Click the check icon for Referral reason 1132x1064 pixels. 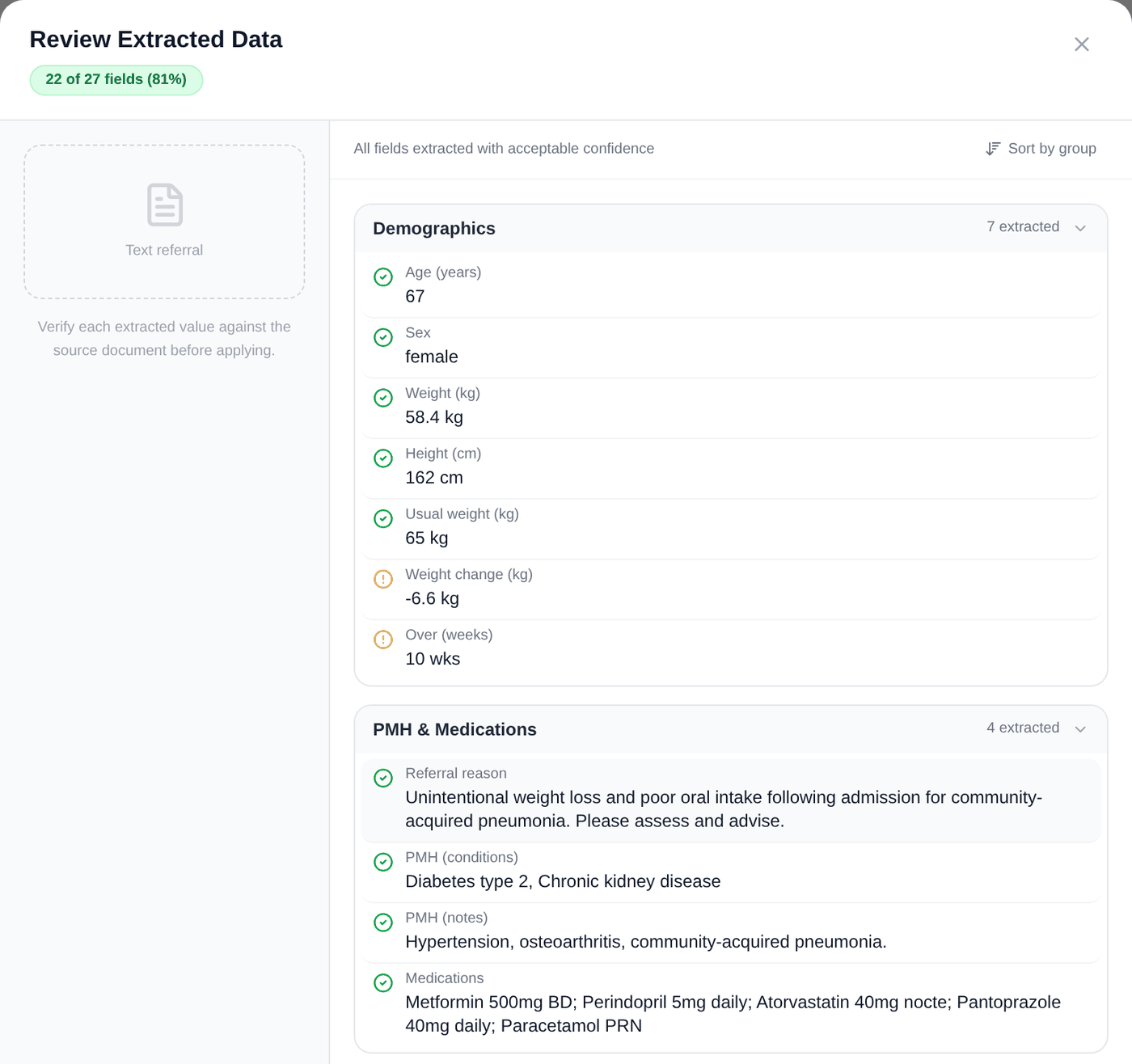pos(383,778)
